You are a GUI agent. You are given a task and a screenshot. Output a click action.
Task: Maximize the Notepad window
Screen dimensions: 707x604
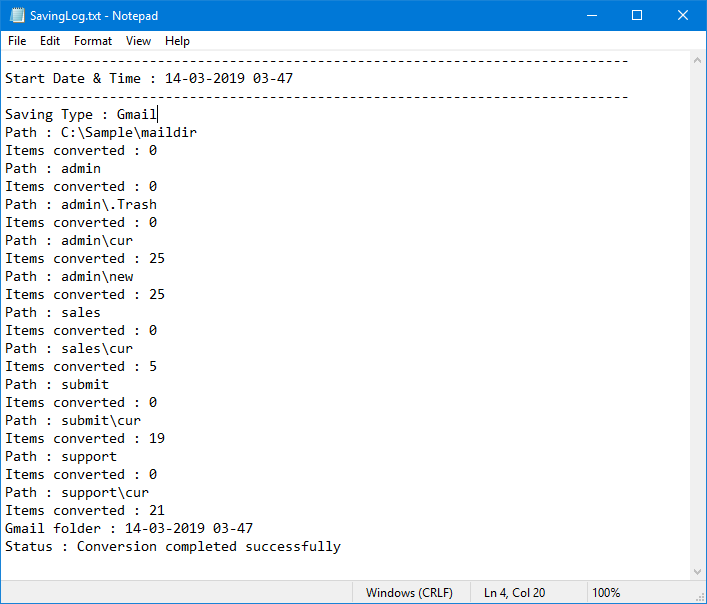(x=637, y=15)
